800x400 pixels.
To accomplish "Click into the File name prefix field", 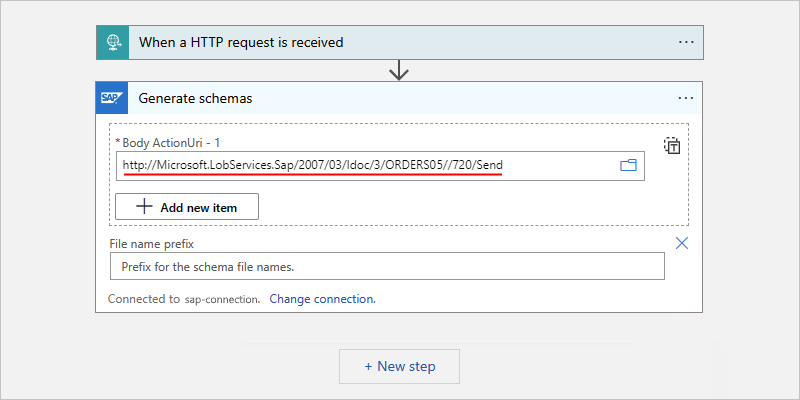I will [386, 267].
